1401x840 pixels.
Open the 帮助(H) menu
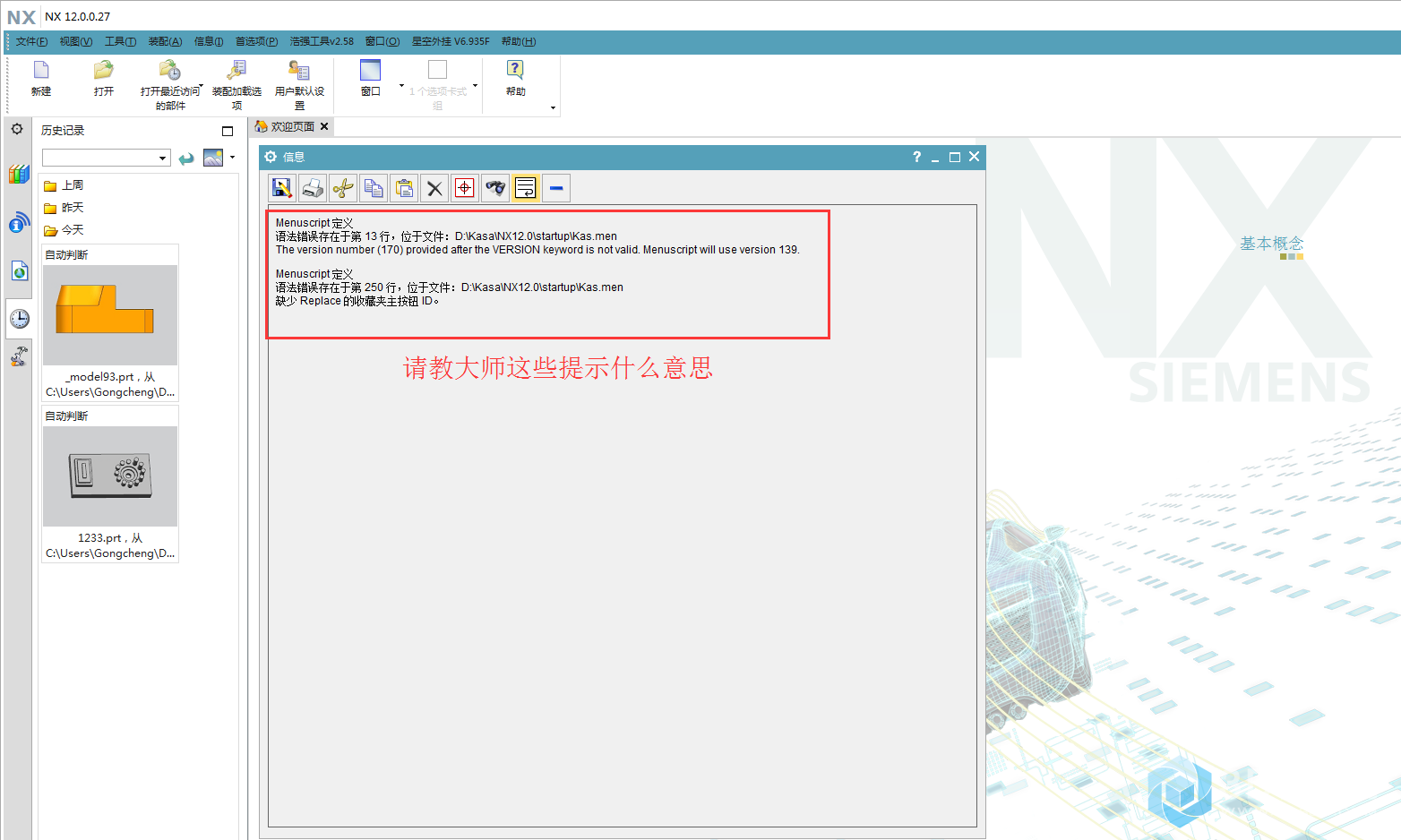pyautogui.click(x=519, y=41)
